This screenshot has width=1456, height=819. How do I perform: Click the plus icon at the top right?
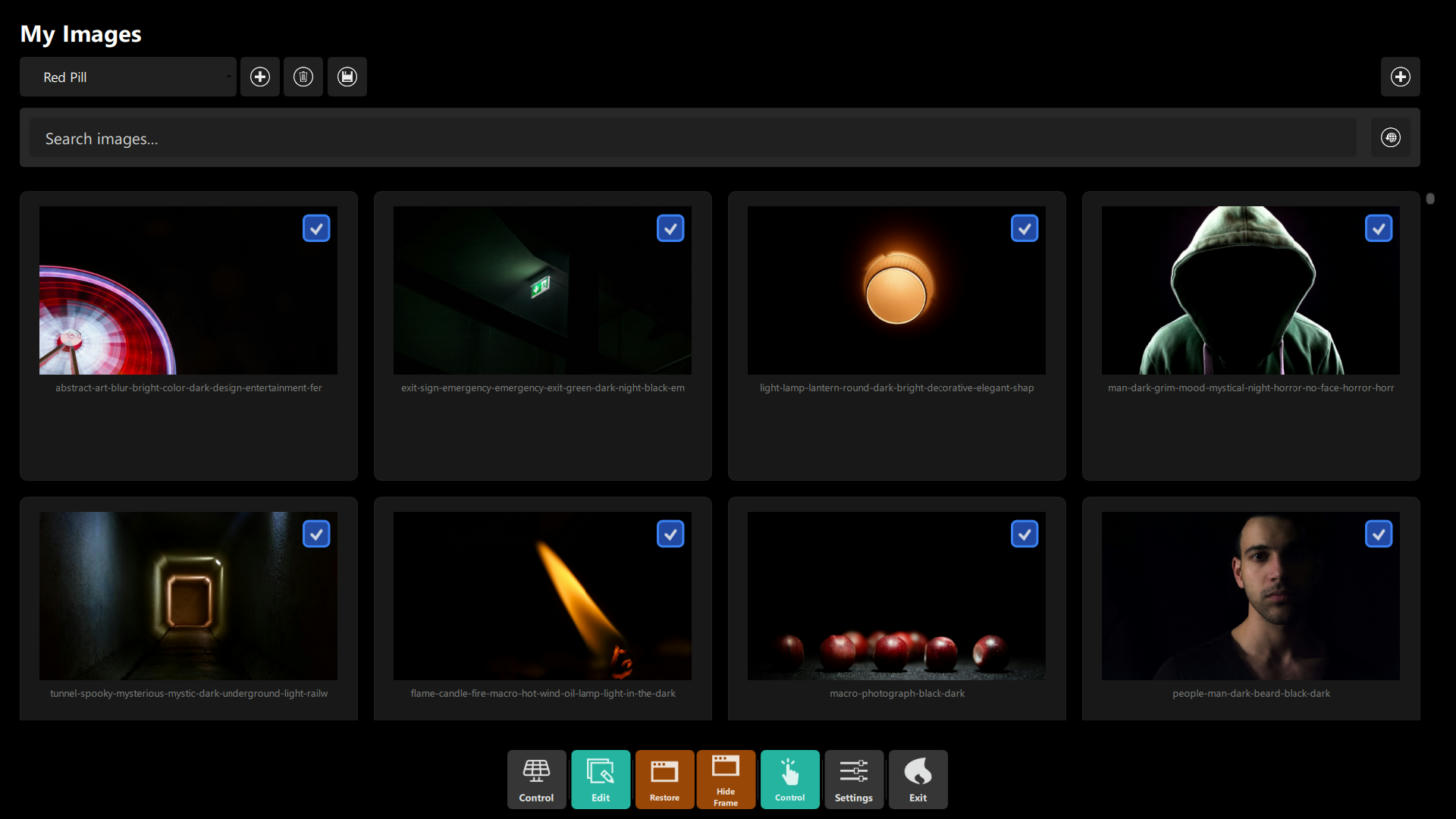(x=1400, y=77)
